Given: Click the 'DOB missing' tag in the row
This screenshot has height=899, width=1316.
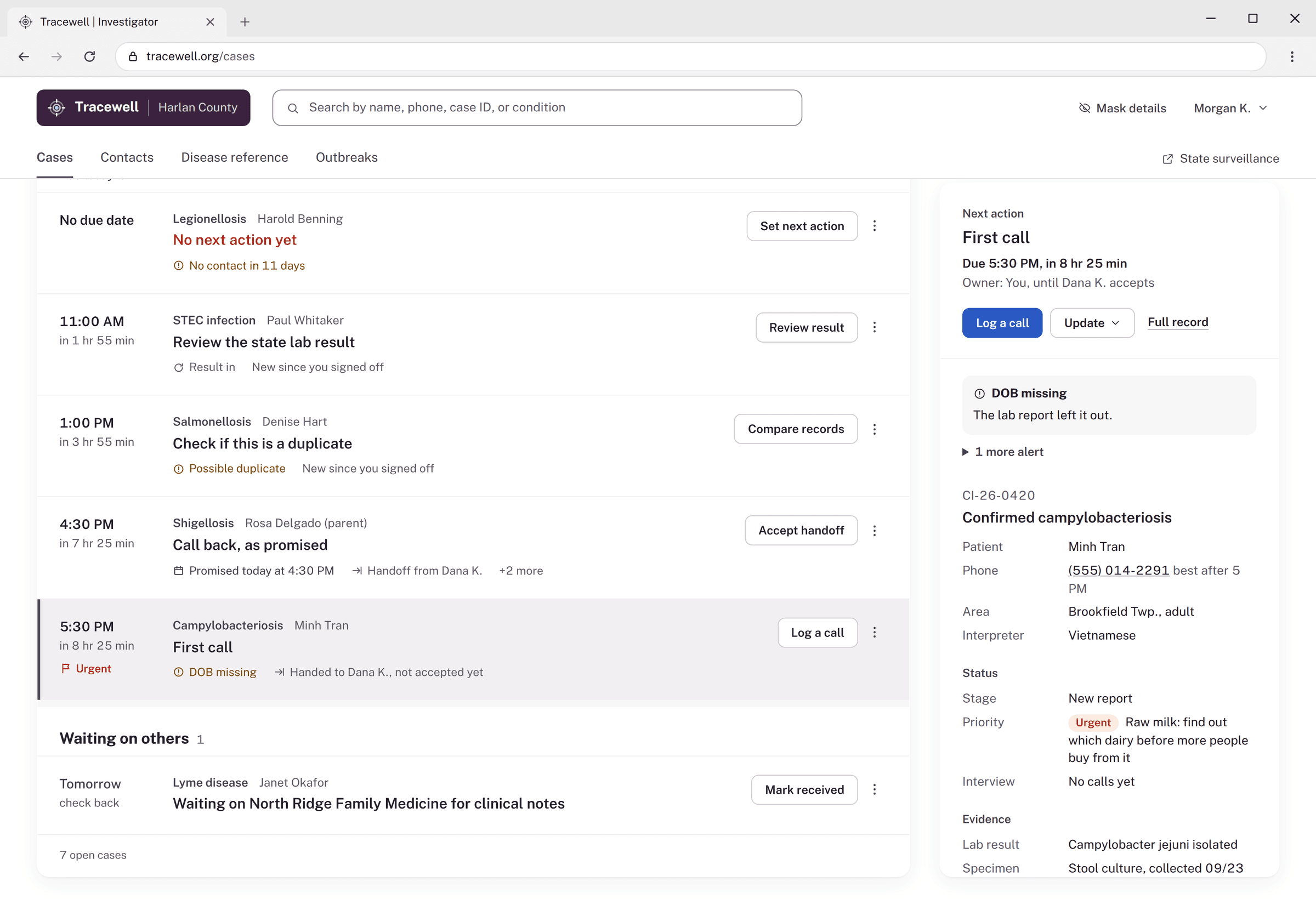Looking at the screenshot, I should (214, 673).
